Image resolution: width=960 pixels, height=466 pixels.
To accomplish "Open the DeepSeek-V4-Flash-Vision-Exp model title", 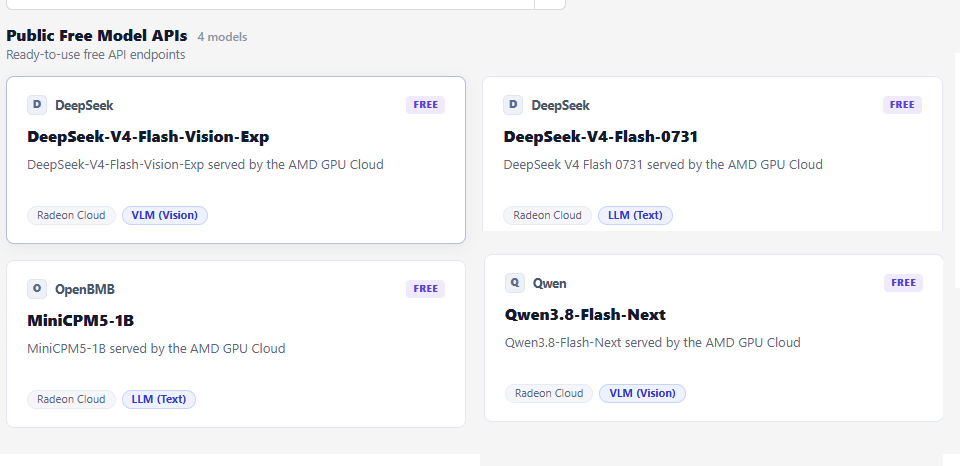I will coord(148,137).
